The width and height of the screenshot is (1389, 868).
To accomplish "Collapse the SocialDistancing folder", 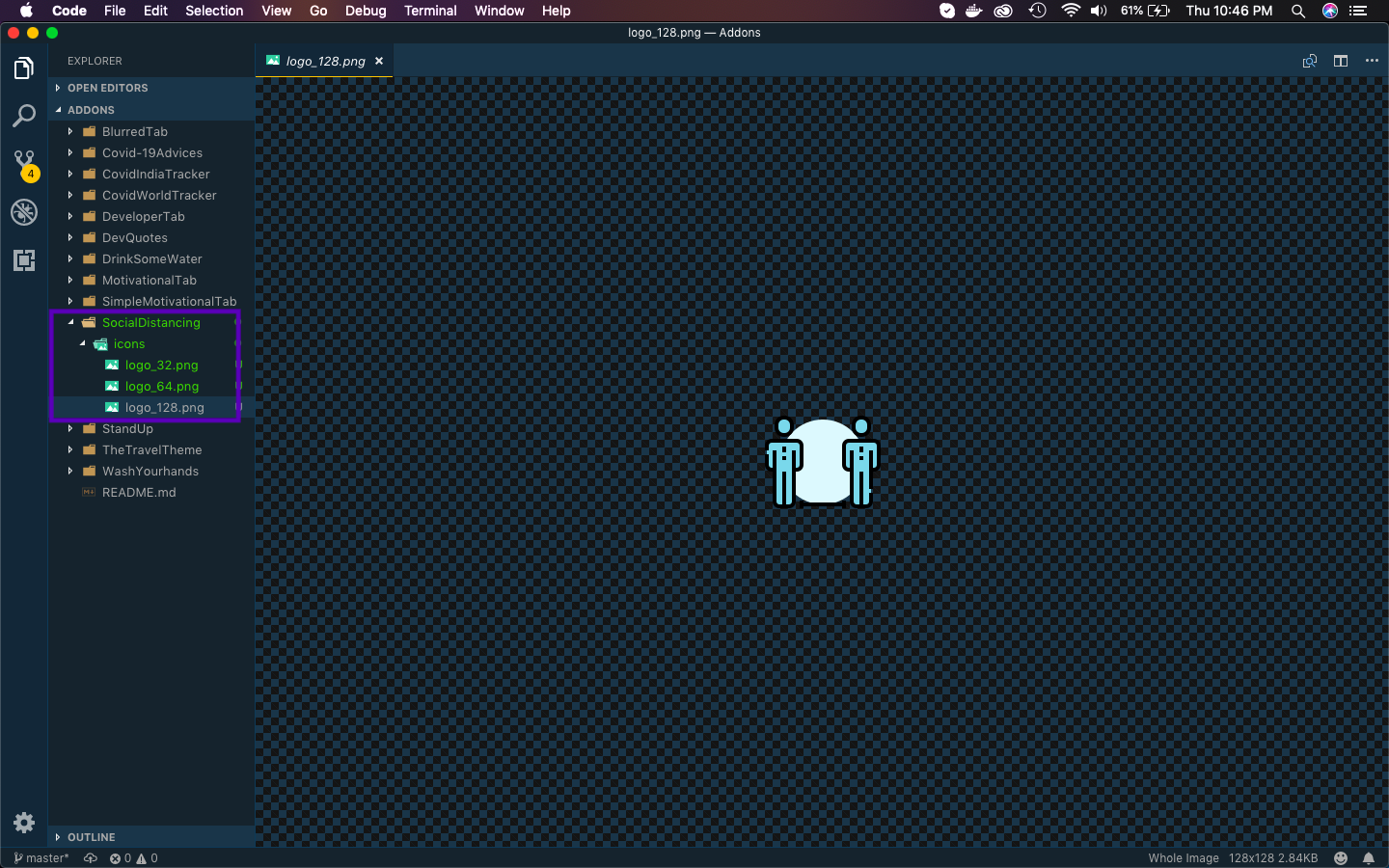I will 151,323.
